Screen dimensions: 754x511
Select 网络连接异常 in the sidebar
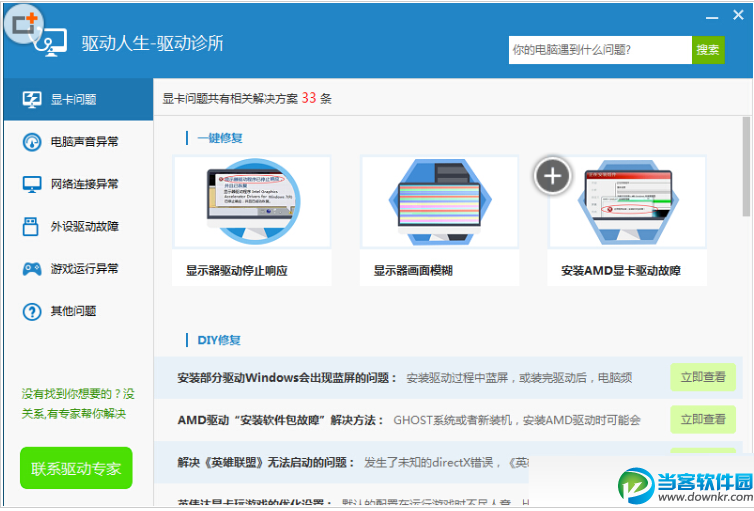(78, 184)
